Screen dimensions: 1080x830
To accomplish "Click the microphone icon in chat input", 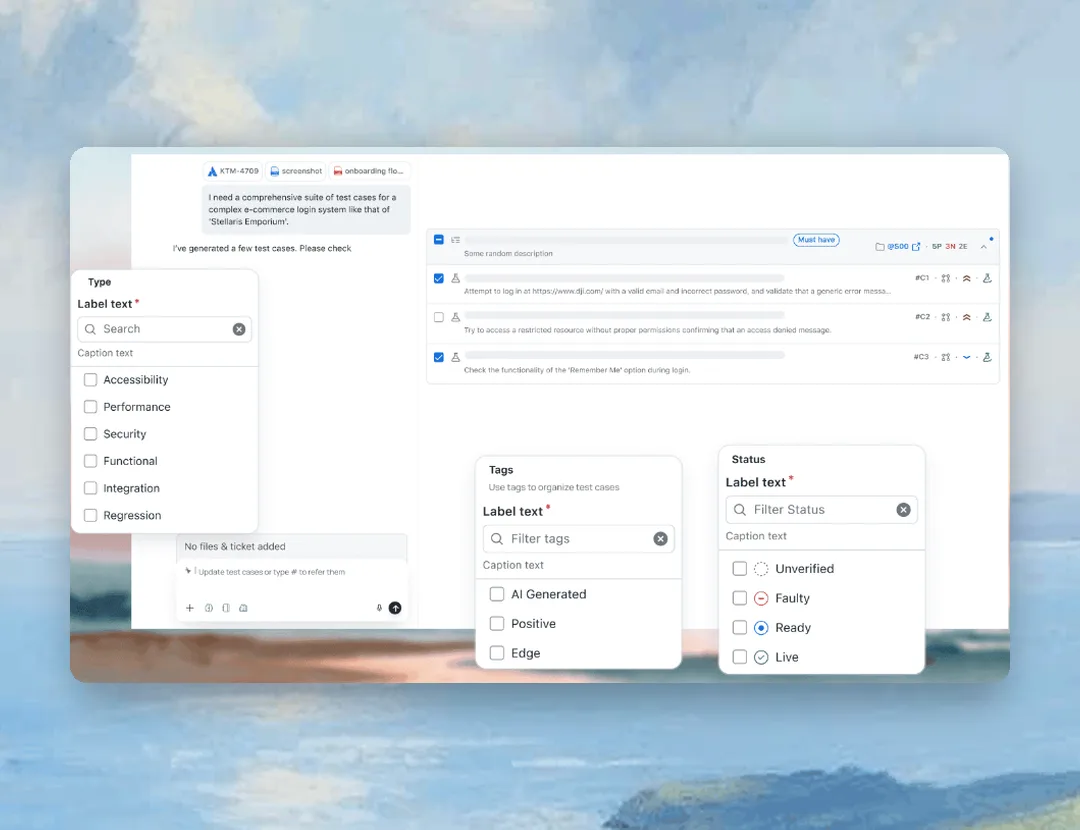I will (379, 608).
